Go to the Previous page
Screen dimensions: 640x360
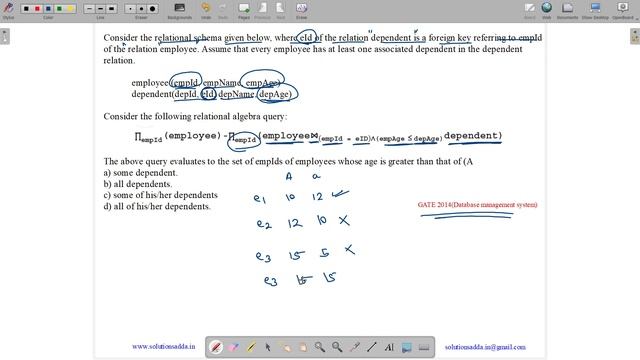pos(262,11)
